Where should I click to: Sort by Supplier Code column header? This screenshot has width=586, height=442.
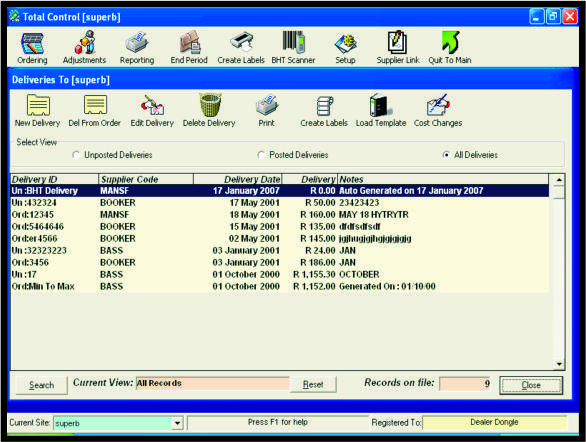coord(146,179)
